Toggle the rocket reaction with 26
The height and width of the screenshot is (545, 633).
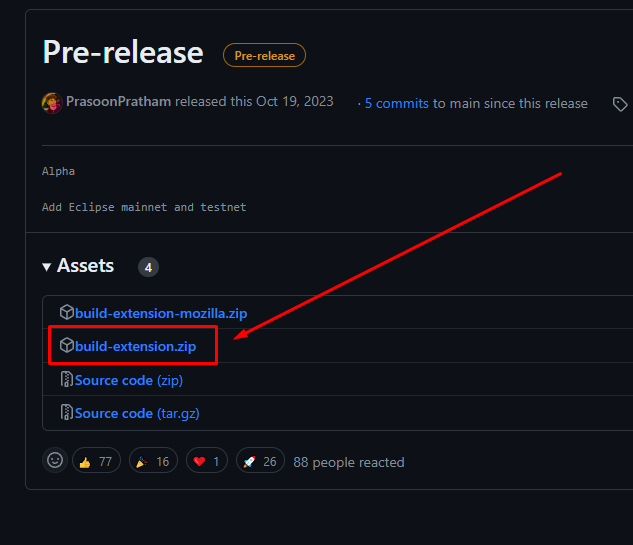(x=260, y=460)
